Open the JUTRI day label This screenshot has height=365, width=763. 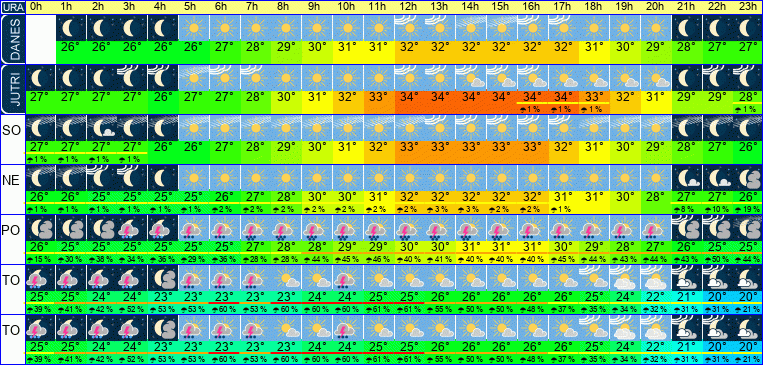12,90
